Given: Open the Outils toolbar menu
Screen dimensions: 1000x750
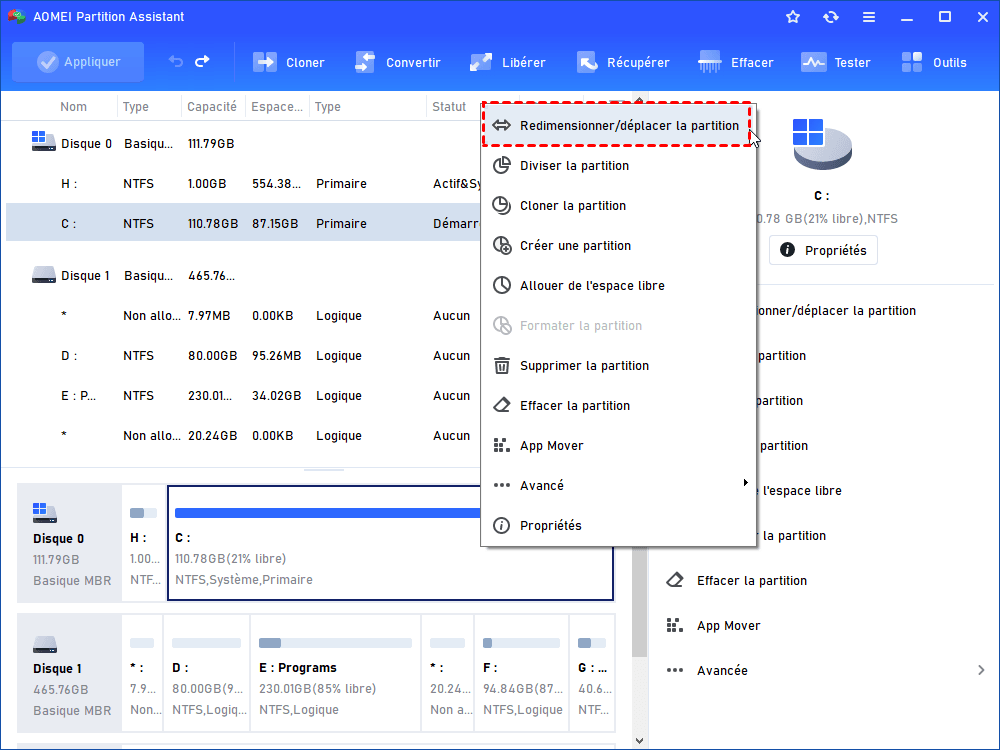Looking at the screenshot, I should (x=934, y=62).
